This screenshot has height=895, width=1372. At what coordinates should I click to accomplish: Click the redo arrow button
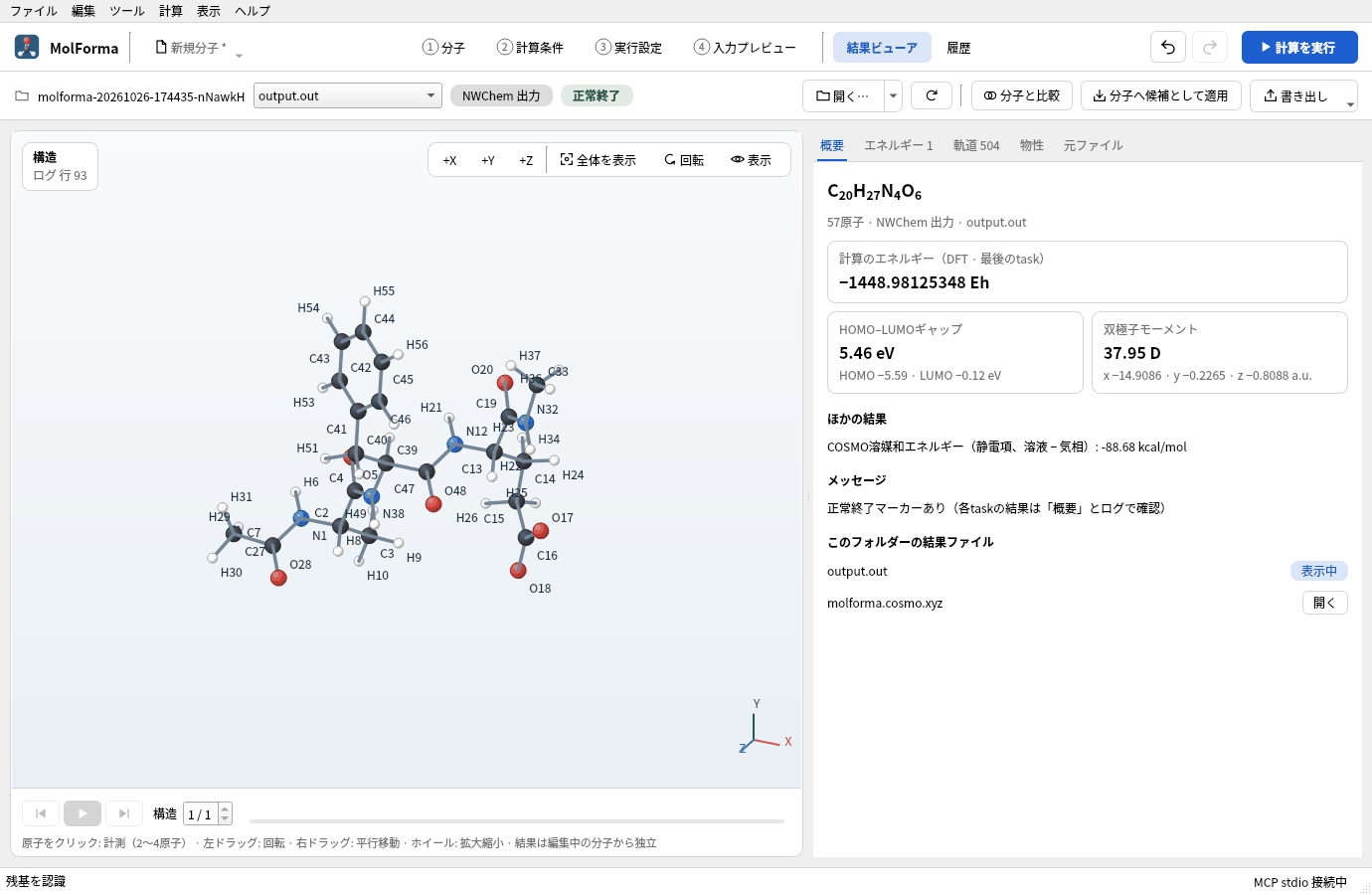[1210, 47]
